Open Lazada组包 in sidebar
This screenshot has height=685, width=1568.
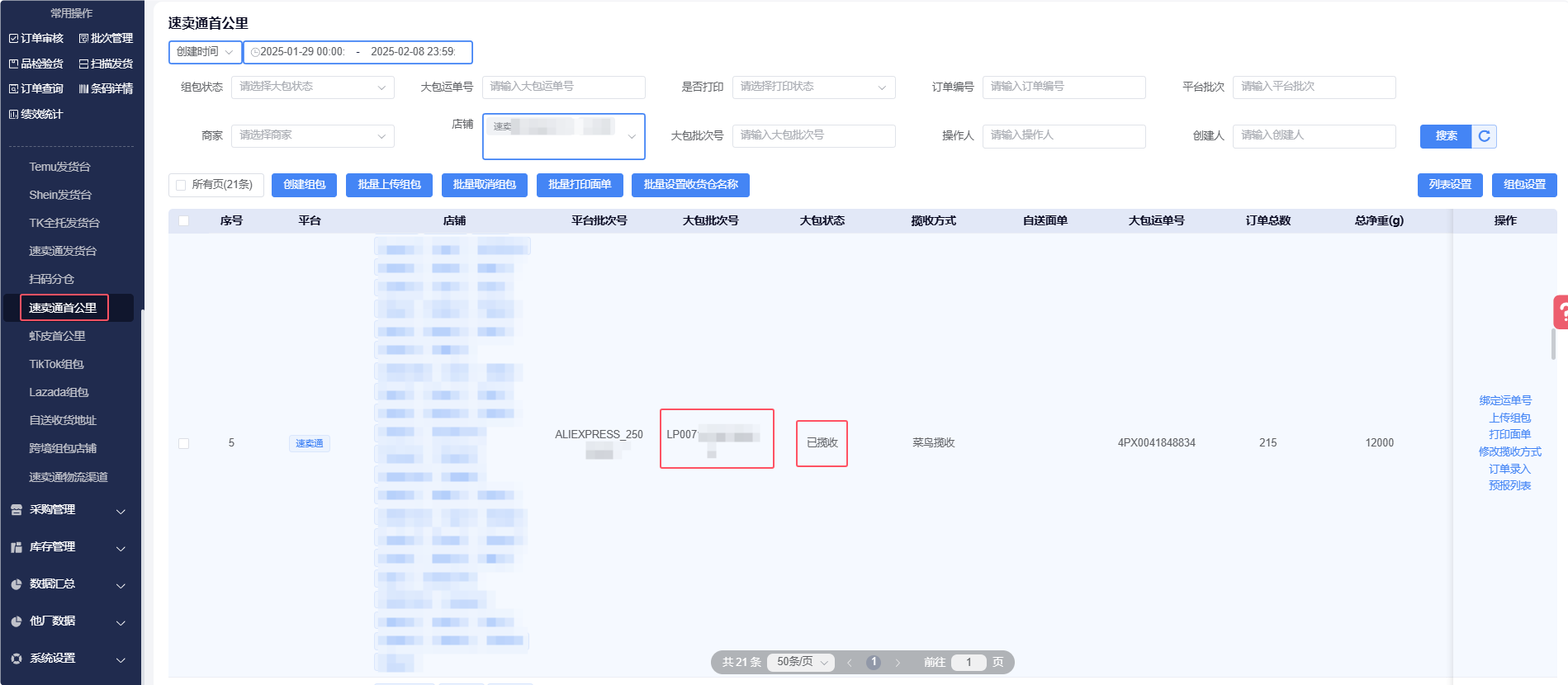59,392
